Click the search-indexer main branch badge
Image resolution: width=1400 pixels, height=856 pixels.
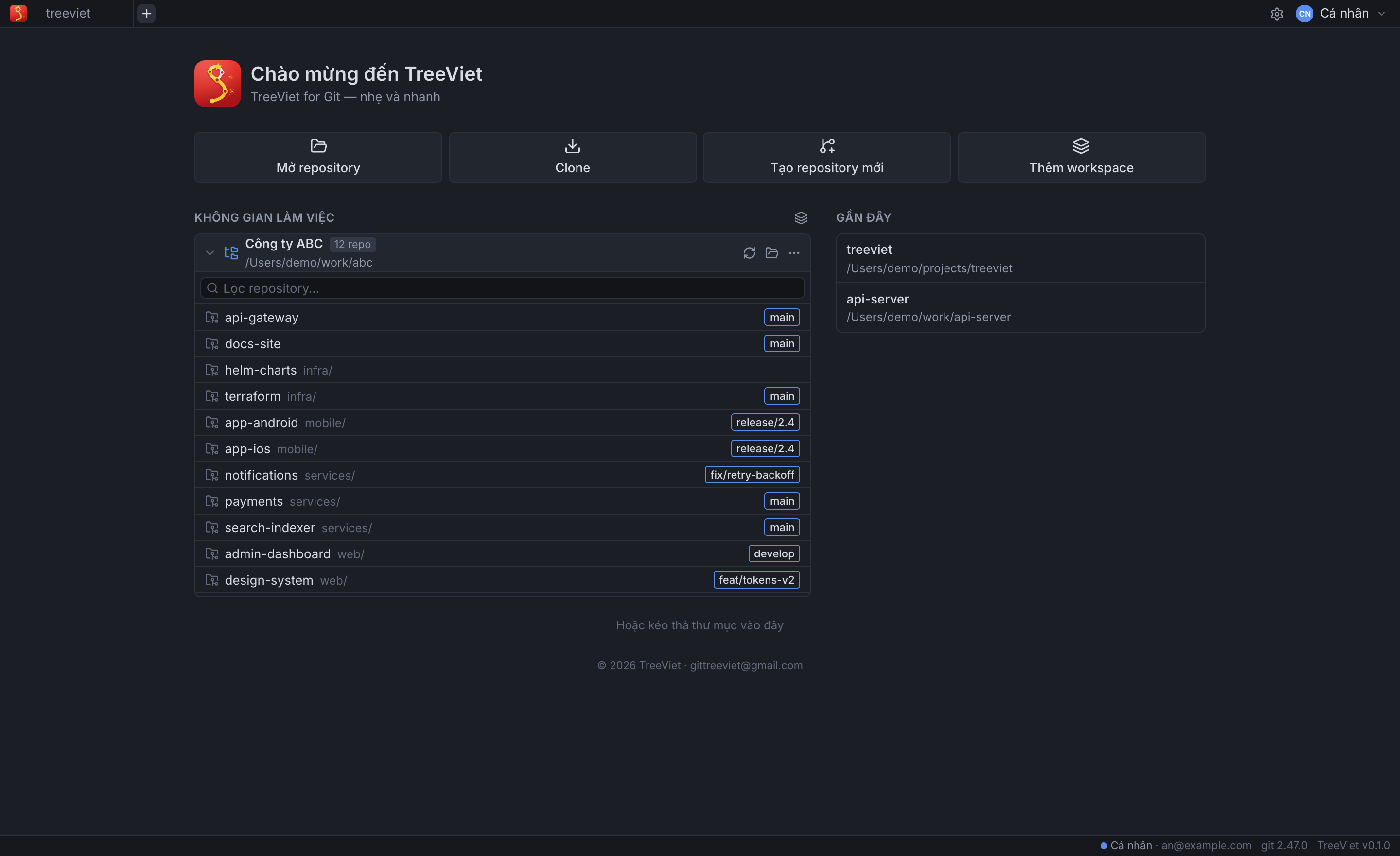[782, 528]
